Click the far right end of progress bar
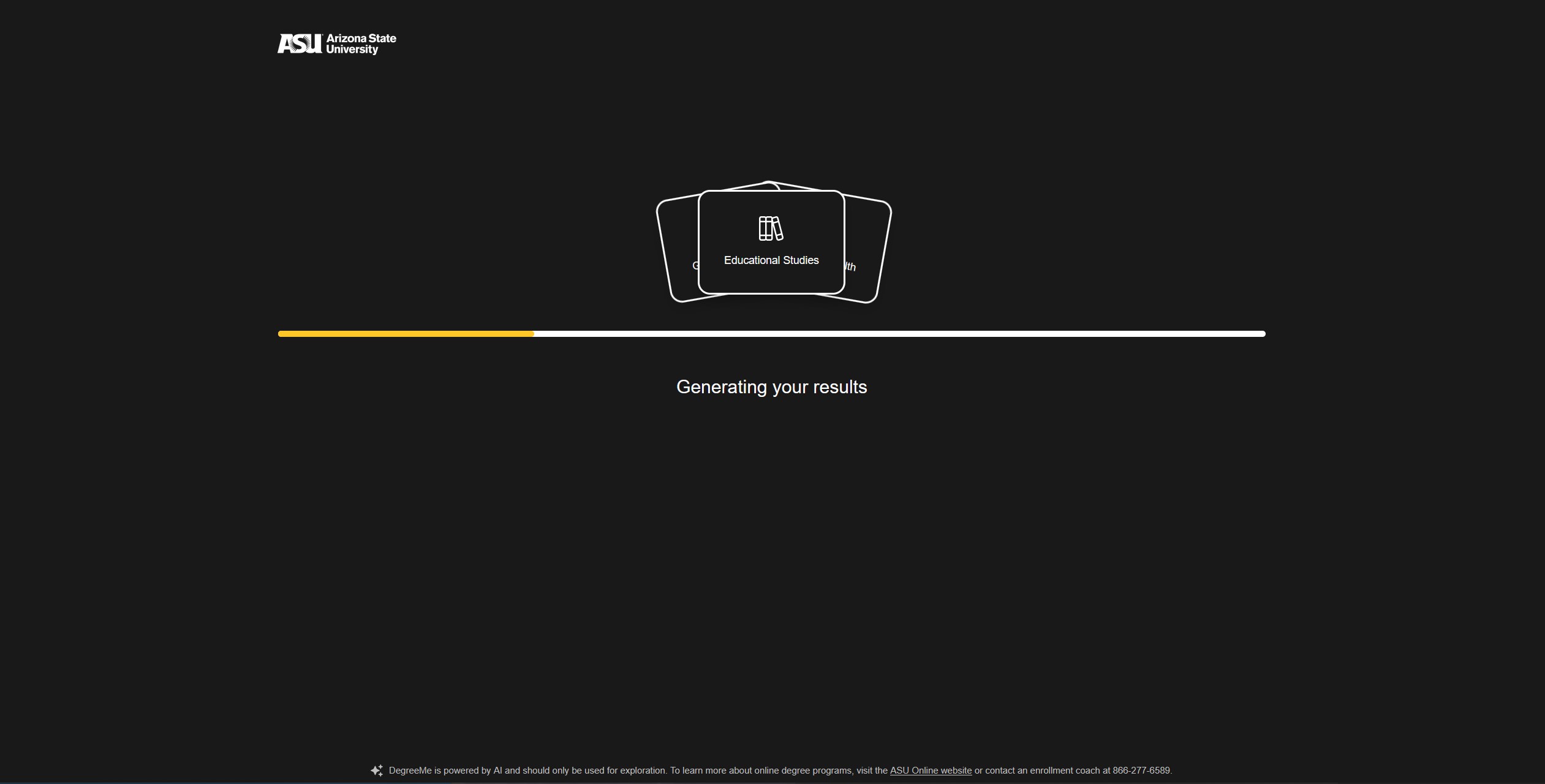The image size is (1545, 784). tap(1262, 334)
